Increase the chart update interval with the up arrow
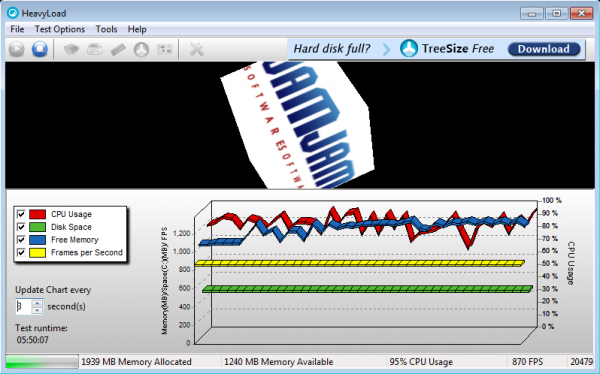This screenshot has width=600, height=374. tap(37, 303)
